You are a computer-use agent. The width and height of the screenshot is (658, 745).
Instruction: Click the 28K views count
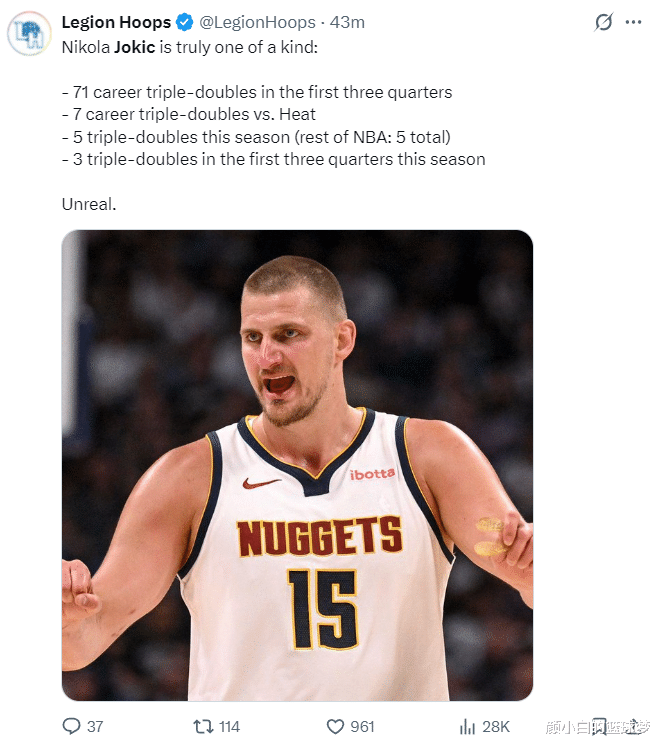pos(497,726)
